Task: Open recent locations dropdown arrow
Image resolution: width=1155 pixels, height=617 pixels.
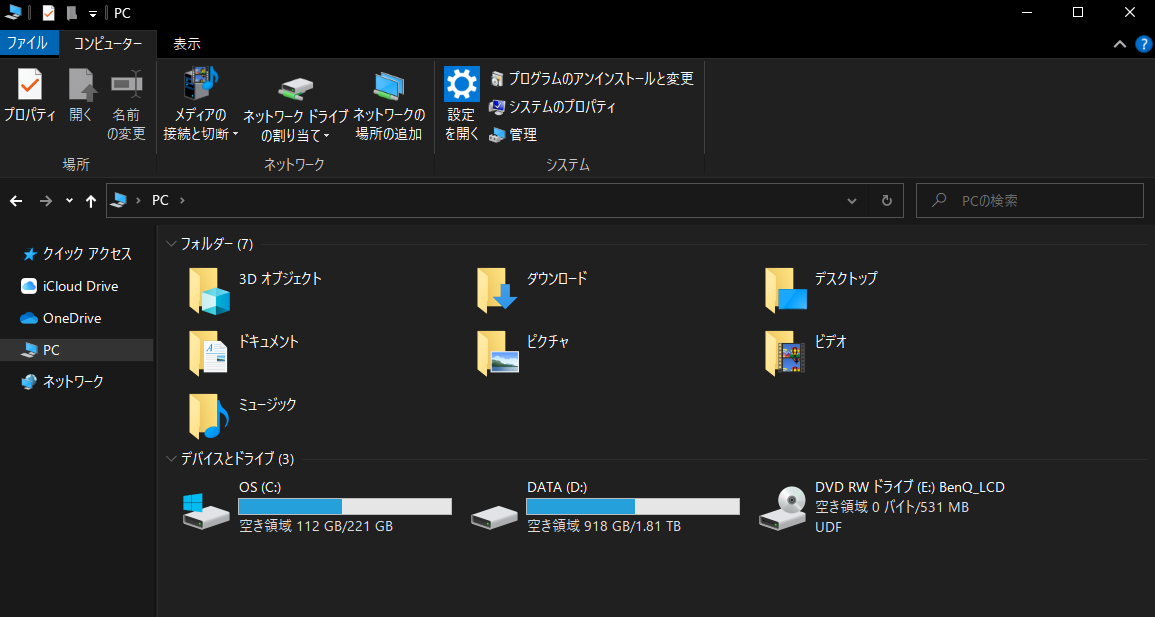Action: pos(69,200)
